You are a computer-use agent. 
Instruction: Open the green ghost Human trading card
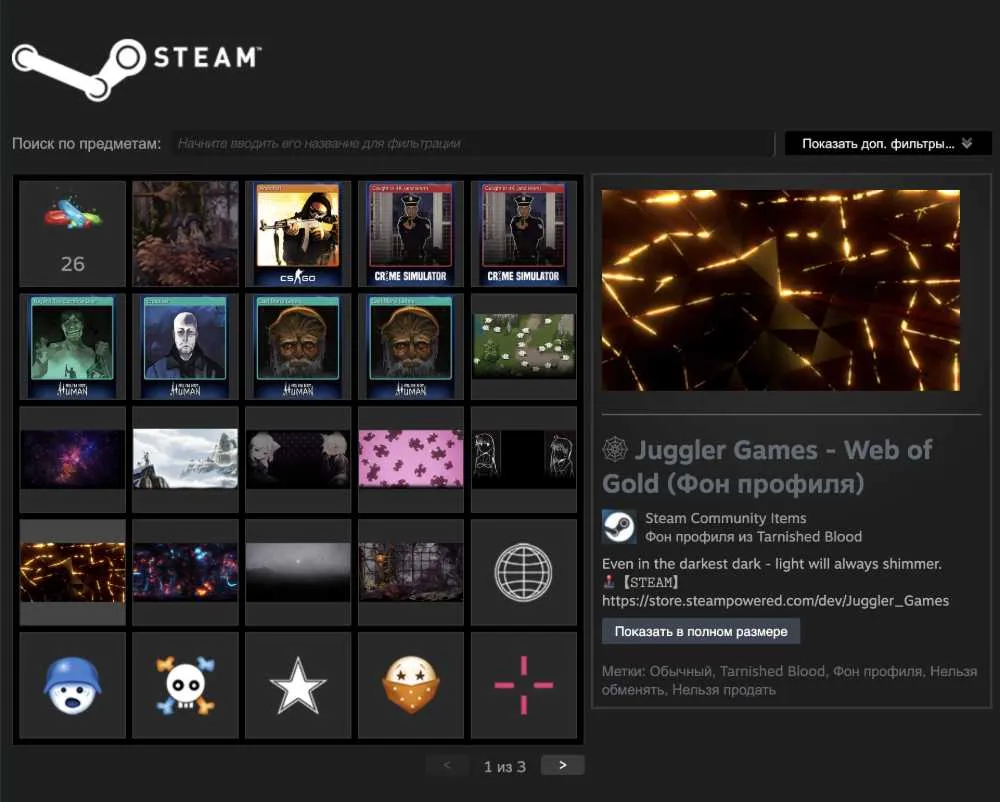tap(73, 346)
